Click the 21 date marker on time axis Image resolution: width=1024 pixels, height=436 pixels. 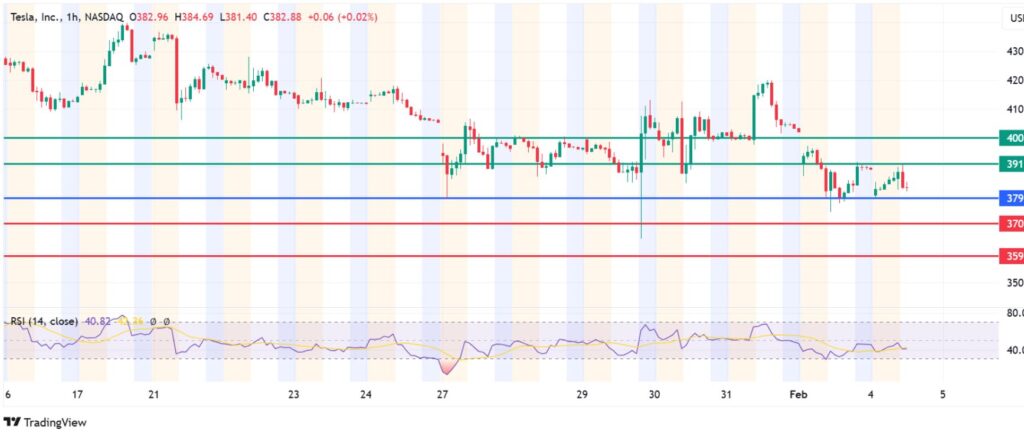(153, 395)
